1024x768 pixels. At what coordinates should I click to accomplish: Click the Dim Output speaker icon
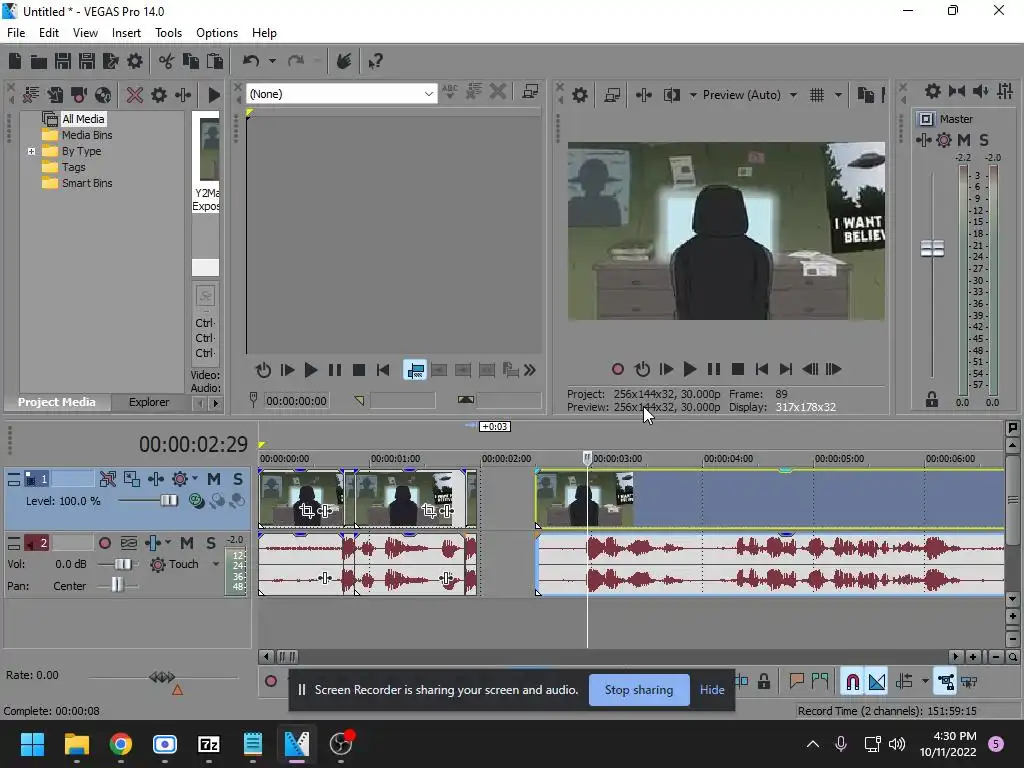pyautogui.click(x=981, y=91)
